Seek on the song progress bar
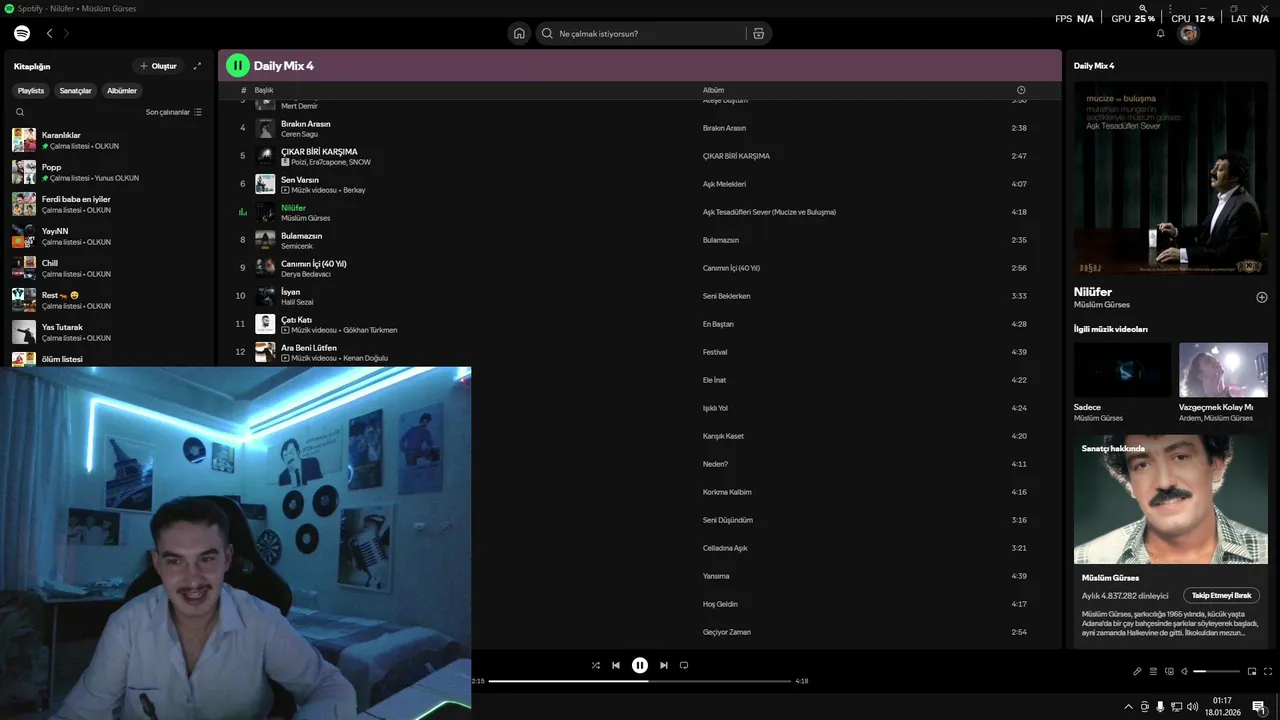1280x720 pixels. click(640, 681)
